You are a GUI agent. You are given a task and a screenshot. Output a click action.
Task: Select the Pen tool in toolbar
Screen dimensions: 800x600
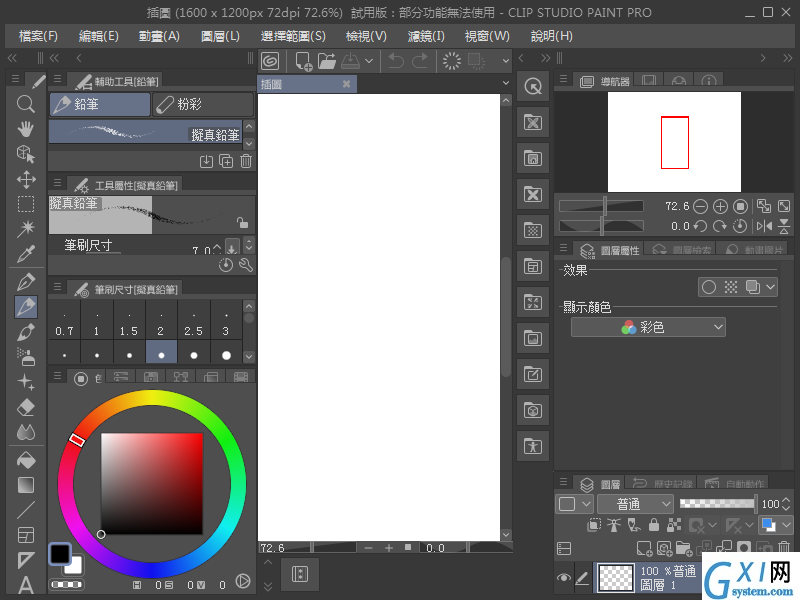(26, 281)
